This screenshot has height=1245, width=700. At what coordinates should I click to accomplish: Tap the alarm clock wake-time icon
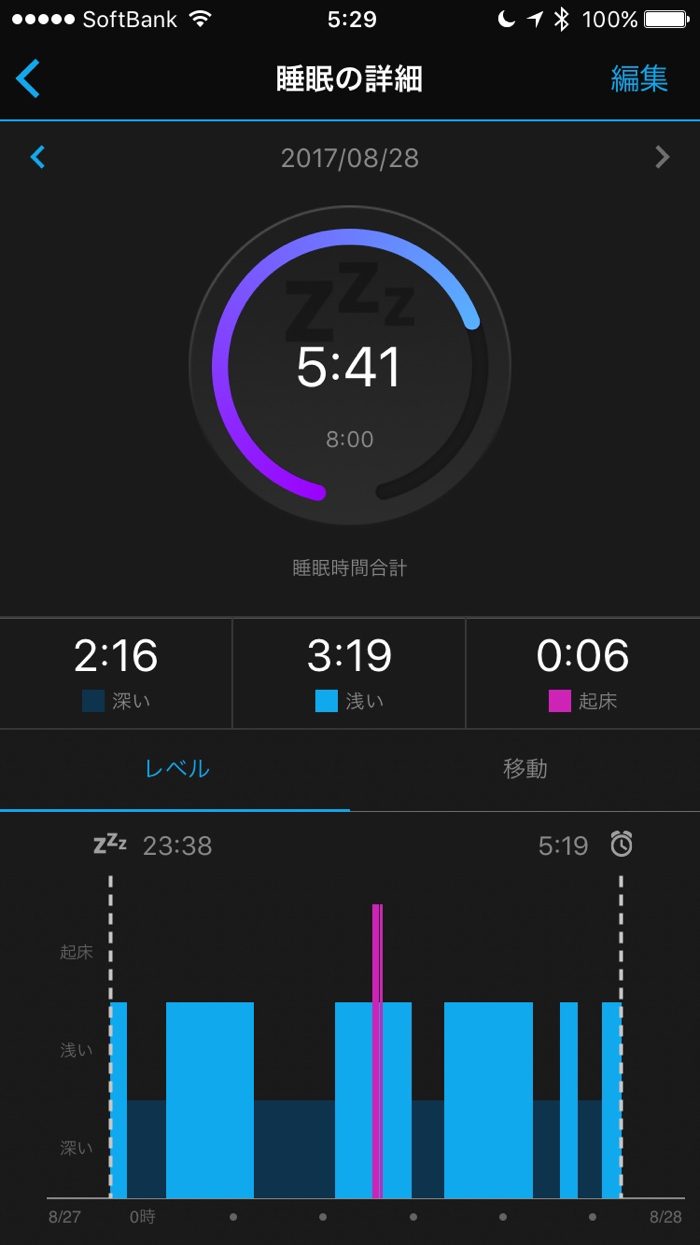click(622, 845)
